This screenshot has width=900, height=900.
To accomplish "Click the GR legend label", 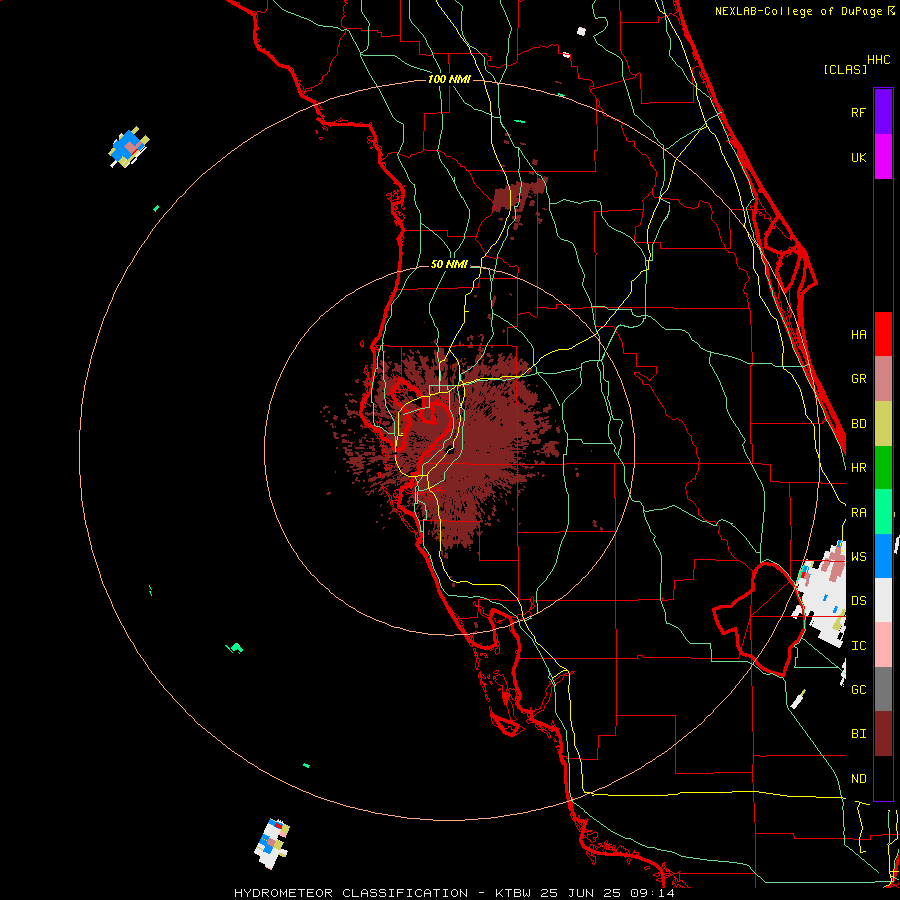I will click(858, 379).
